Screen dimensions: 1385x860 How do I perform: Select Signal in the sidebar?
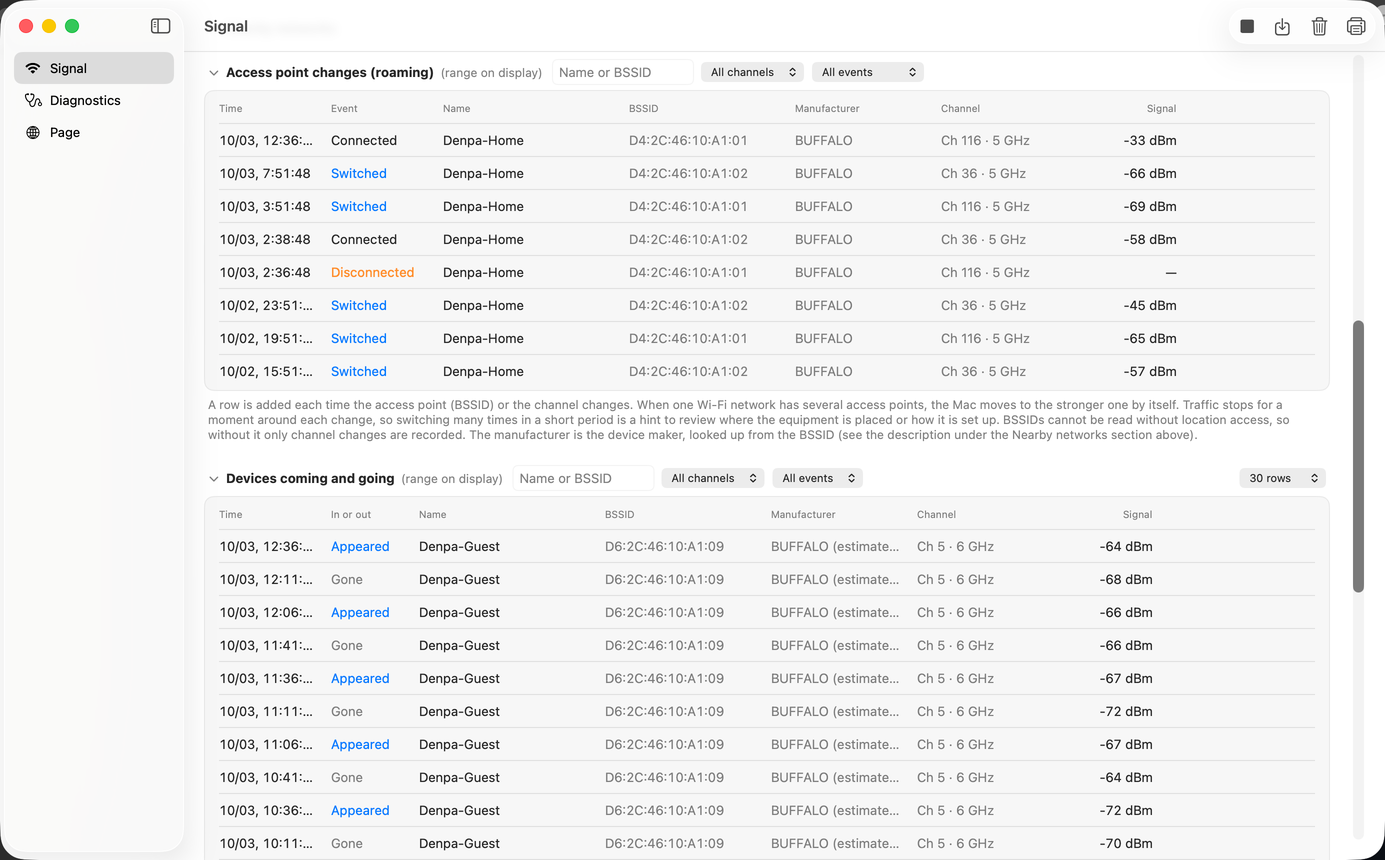point(94,68)
